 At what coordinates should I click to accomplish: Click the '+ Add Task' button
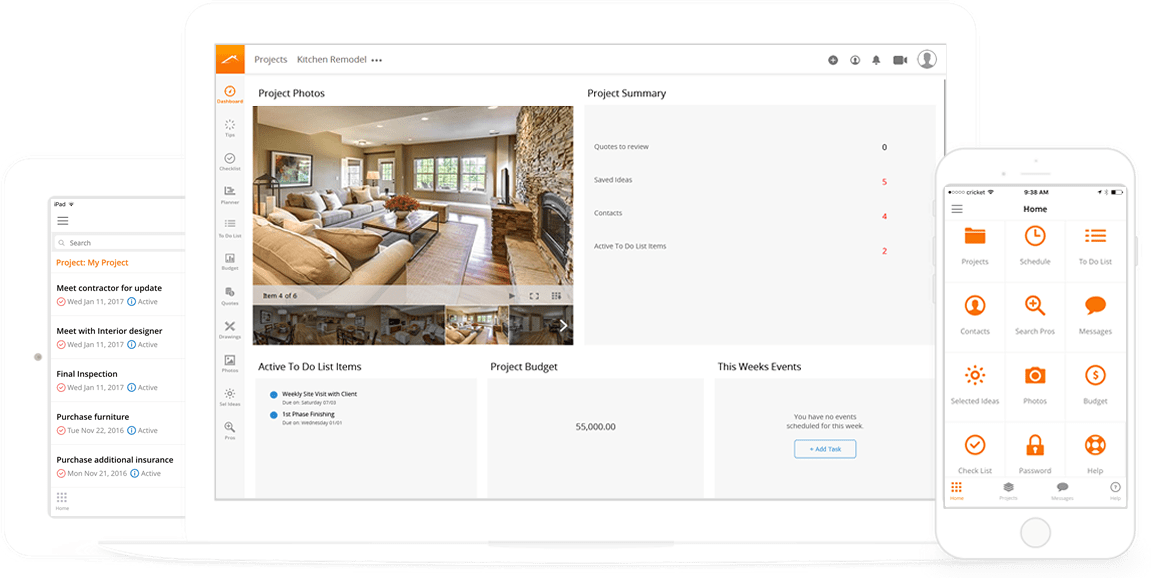coord(825,449)
